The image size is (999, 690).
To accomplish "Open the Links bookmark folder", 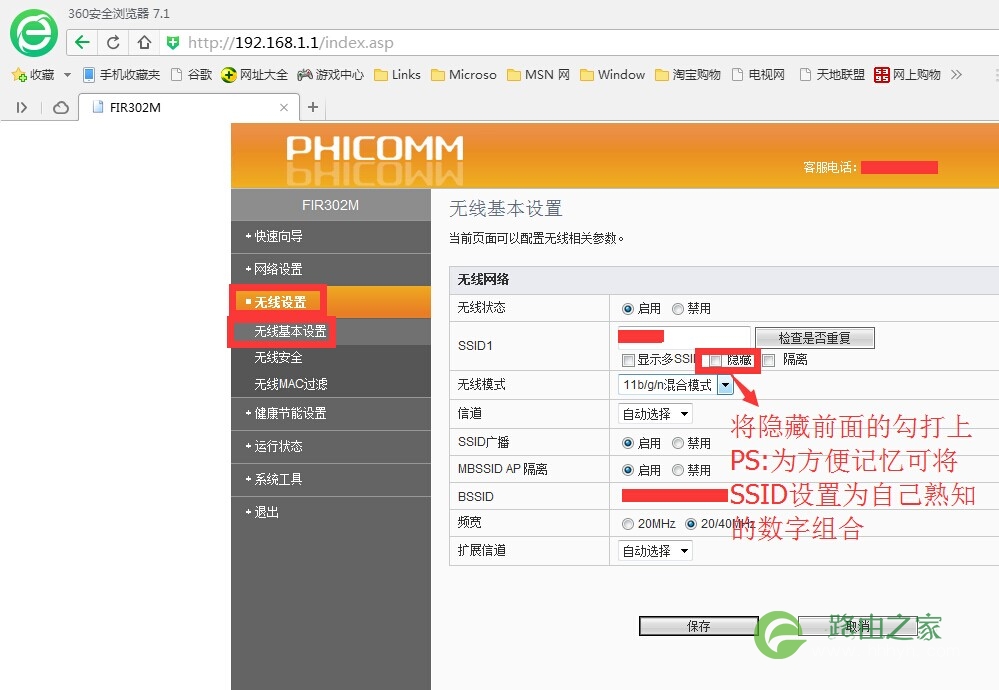I will click(398, 75).
